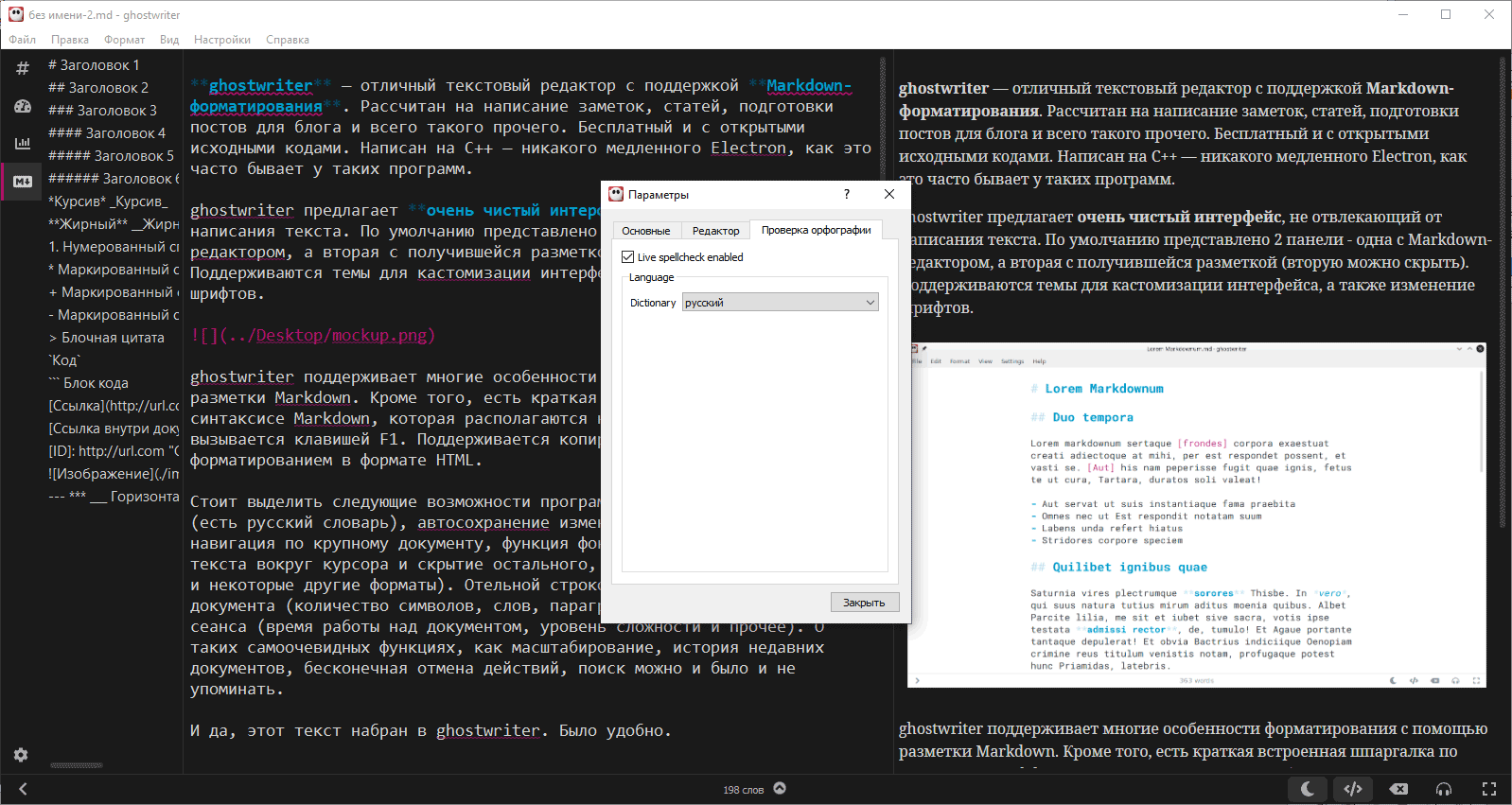Toggle full screen mode icon
The width and height of the screenshot is (1512, 805).
(x=1489, y=789)
